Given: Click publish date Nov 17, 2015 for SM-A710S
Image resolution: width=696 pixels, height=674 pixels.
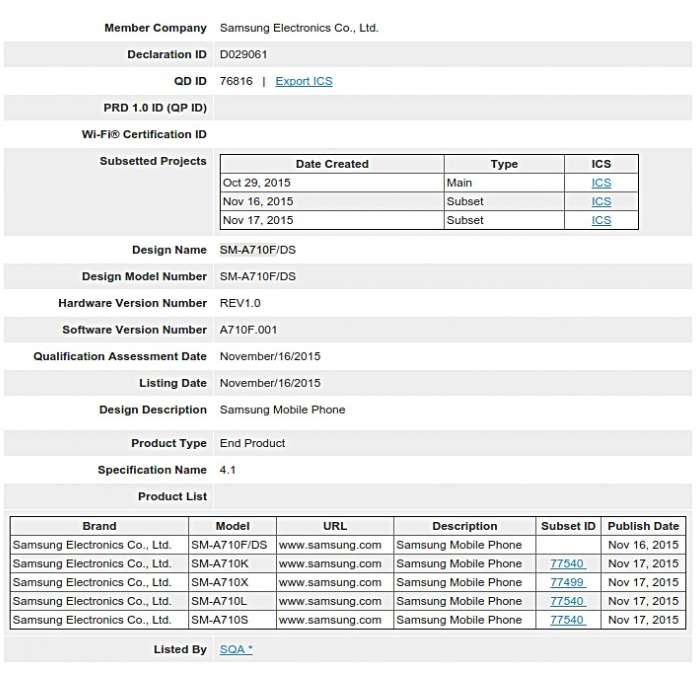Looking at the screenshot, I should [x=643, y=620].
